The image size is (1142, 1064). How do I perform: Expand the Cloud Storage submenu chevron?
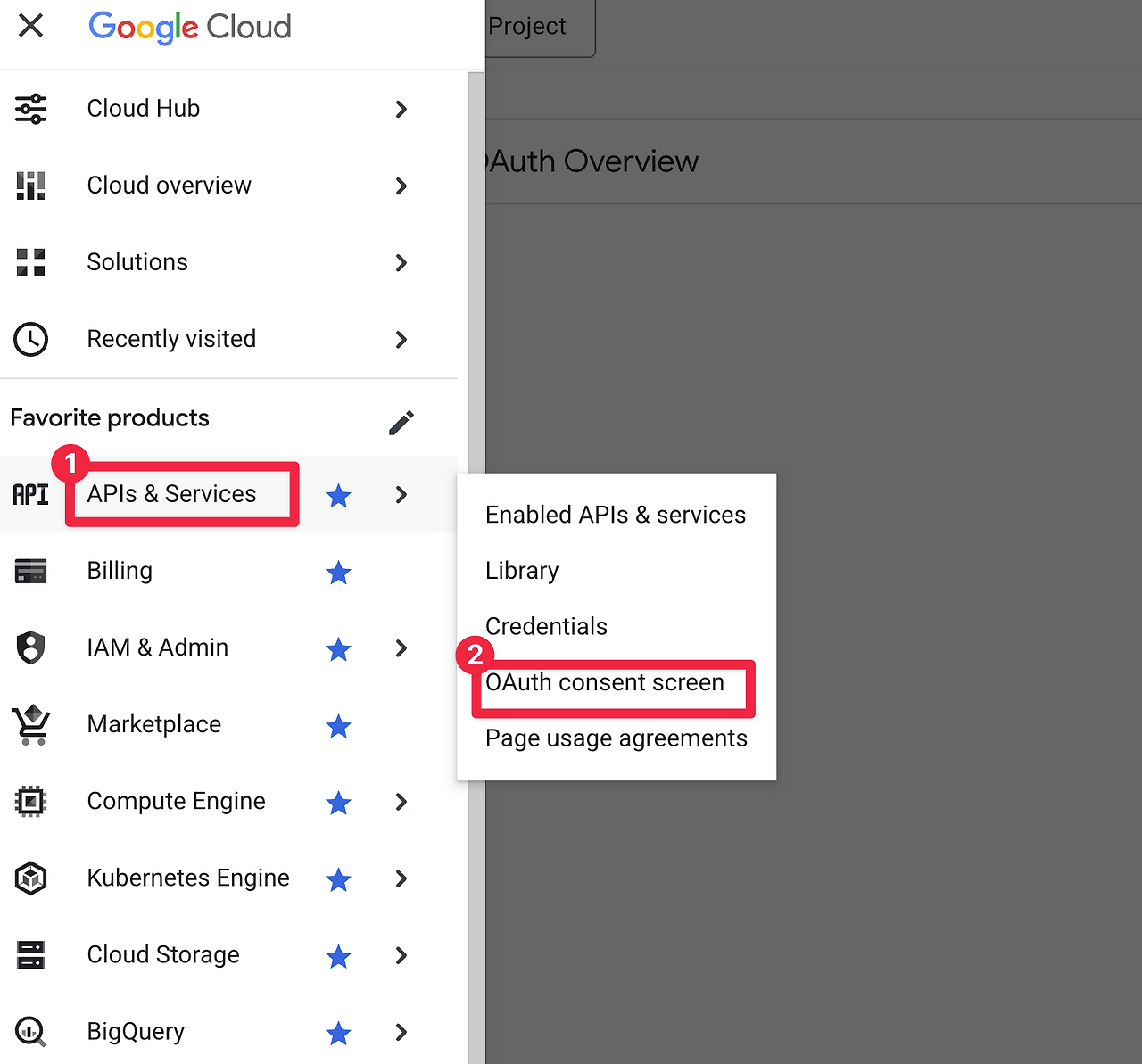[401, 956]
